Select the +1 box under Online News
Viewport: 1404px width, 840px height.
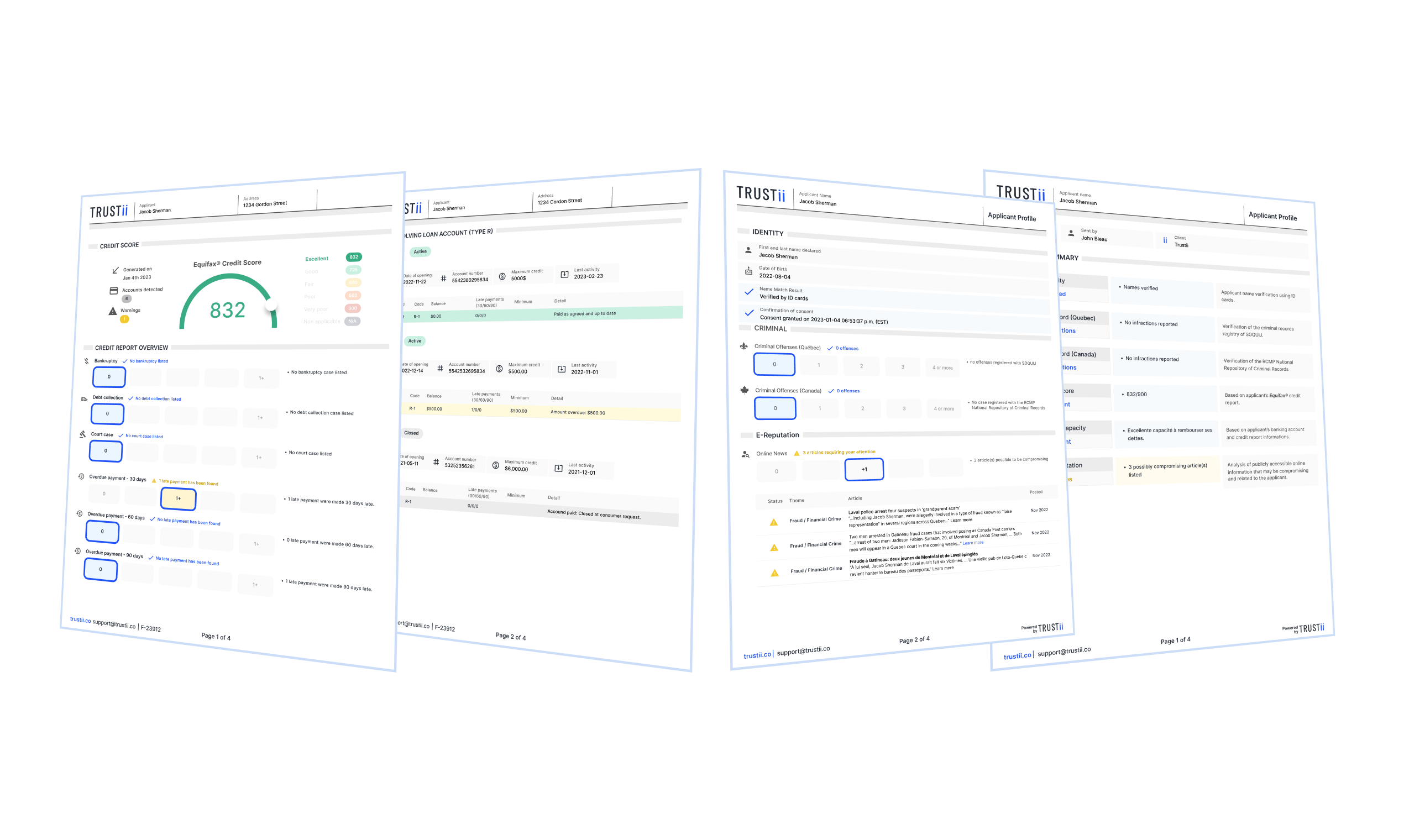864,469
